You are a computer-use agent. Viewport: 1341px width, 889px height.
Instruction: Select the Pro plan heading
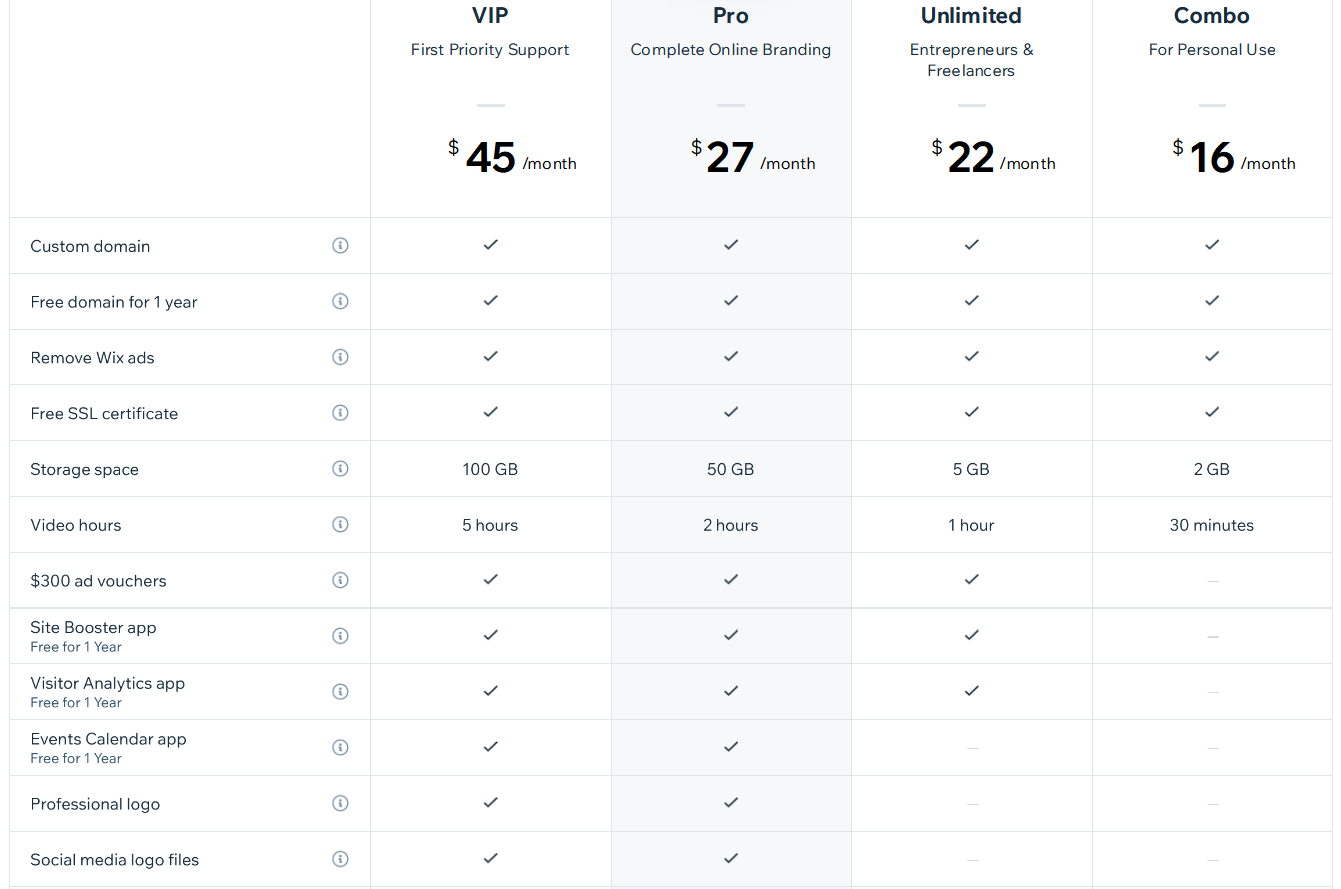731,16
